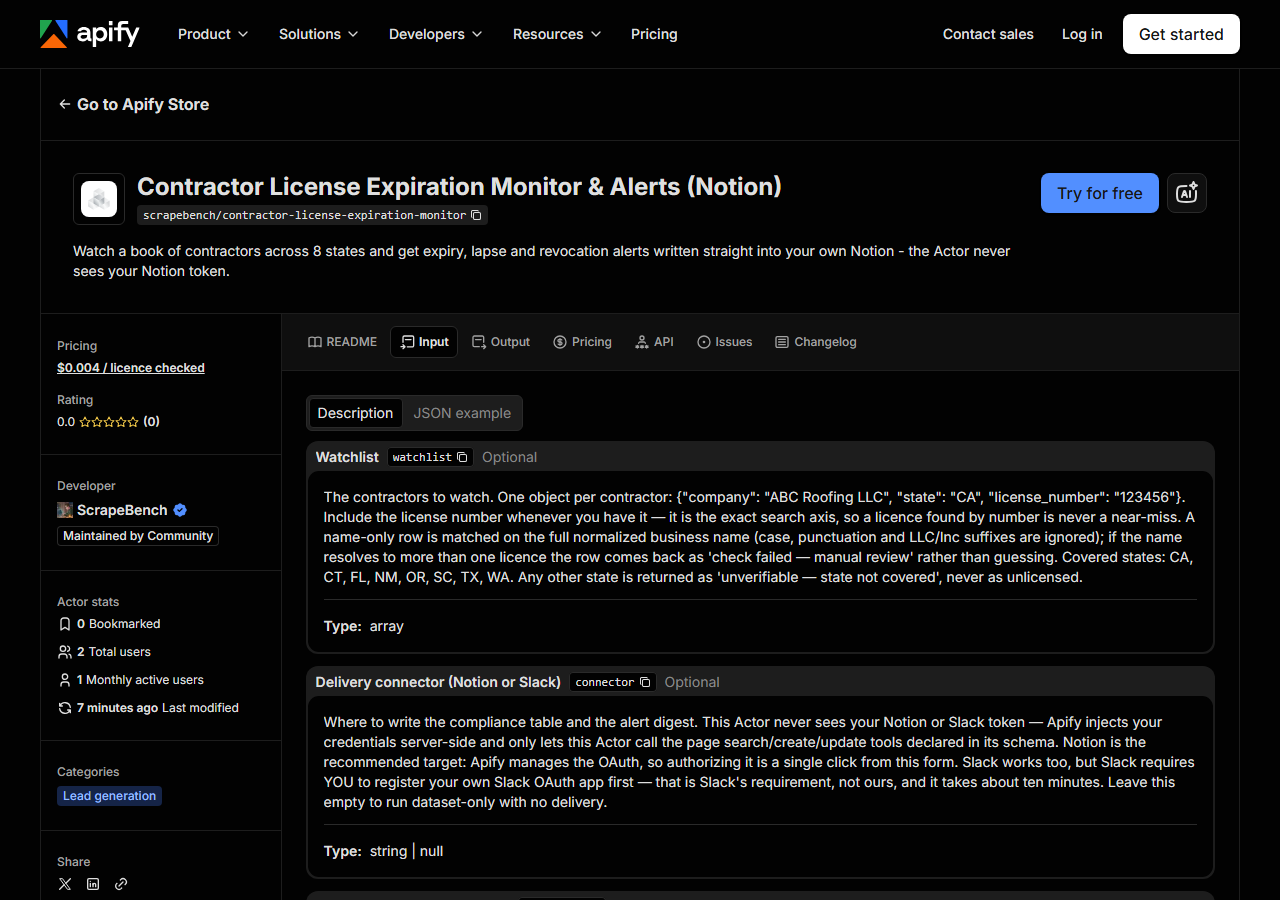Expand the Resources menu
1280x900 pixels.
pos(557,34)
